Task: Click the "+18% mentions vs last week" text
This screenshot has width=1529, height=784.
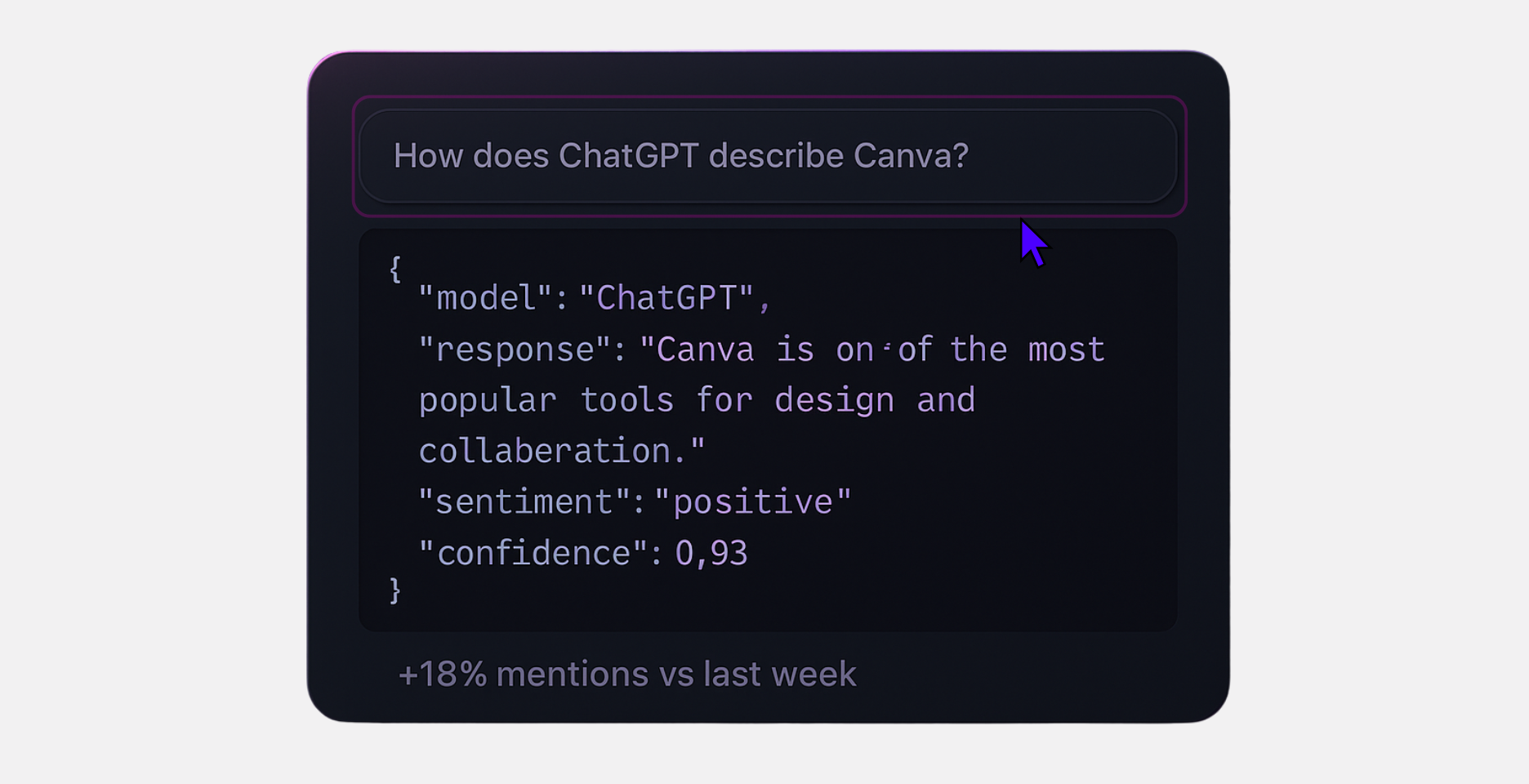Action: coord(626,675)
